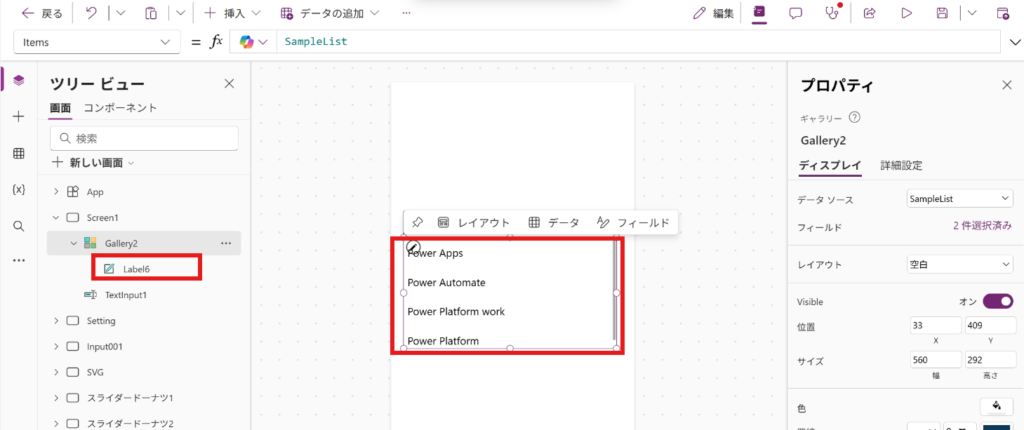The width and height of the screenshot is (1024, 430).
Task: Open the レイアウト dropdown showing 空白
Action: (x=960, y=264)
